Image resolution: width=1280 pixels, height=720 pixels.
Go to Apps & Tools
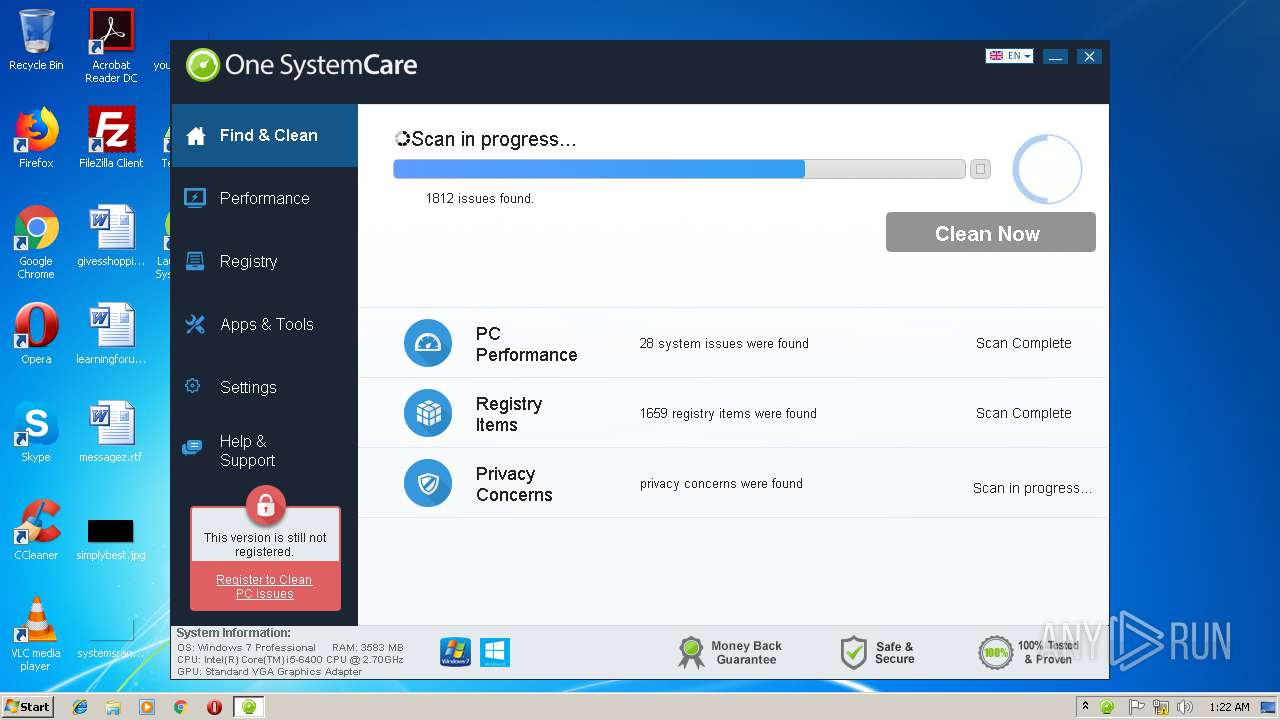click(x=264, y=324)
